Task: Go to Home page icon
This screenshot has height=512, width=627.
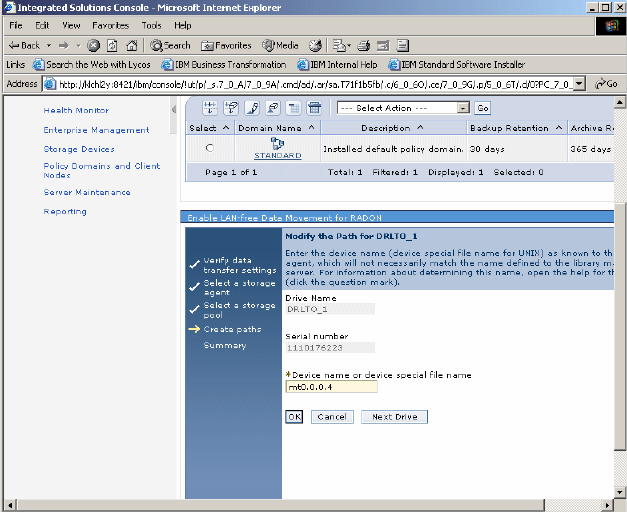Action: 132,46
